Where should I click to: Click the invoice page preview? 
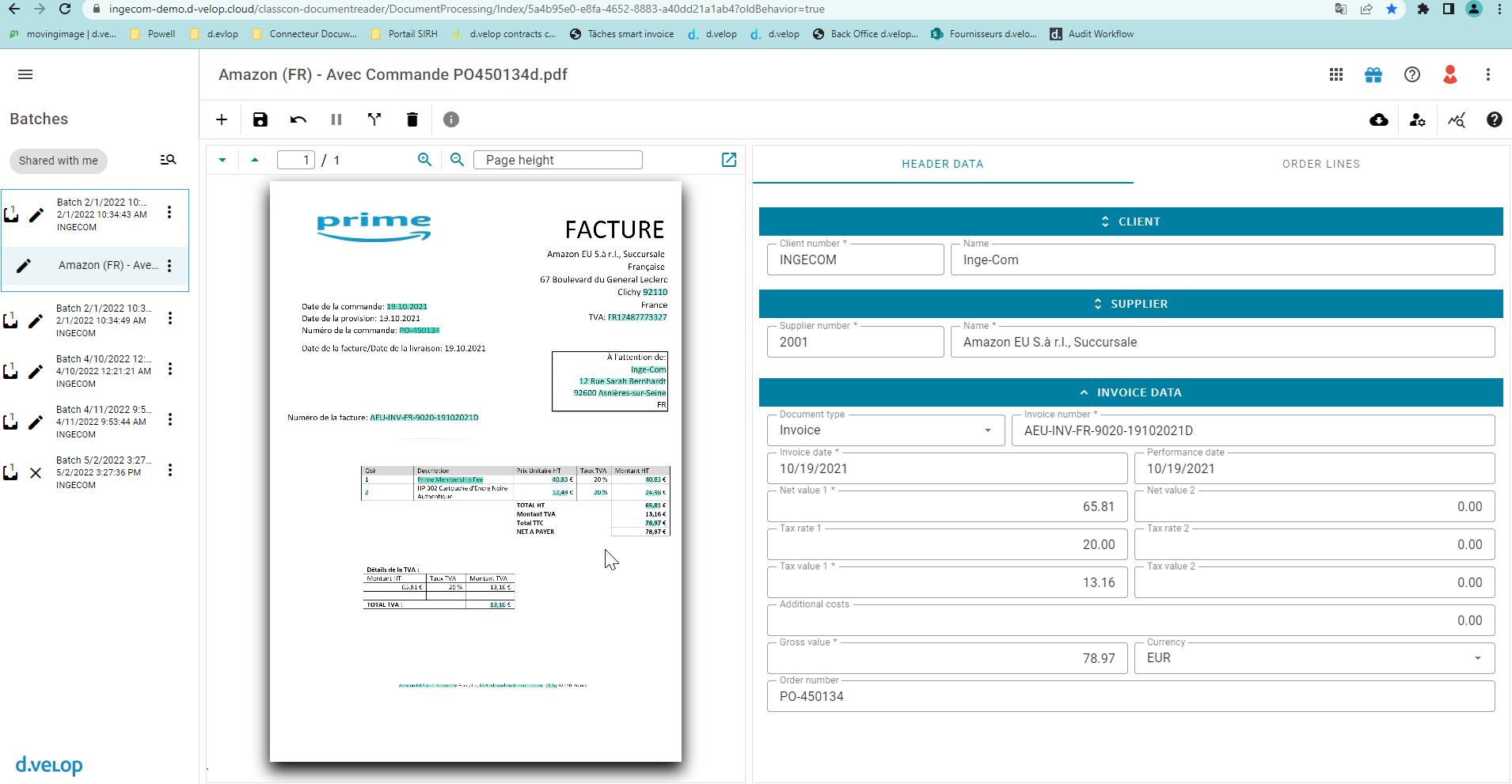click(x=476, y=472)
